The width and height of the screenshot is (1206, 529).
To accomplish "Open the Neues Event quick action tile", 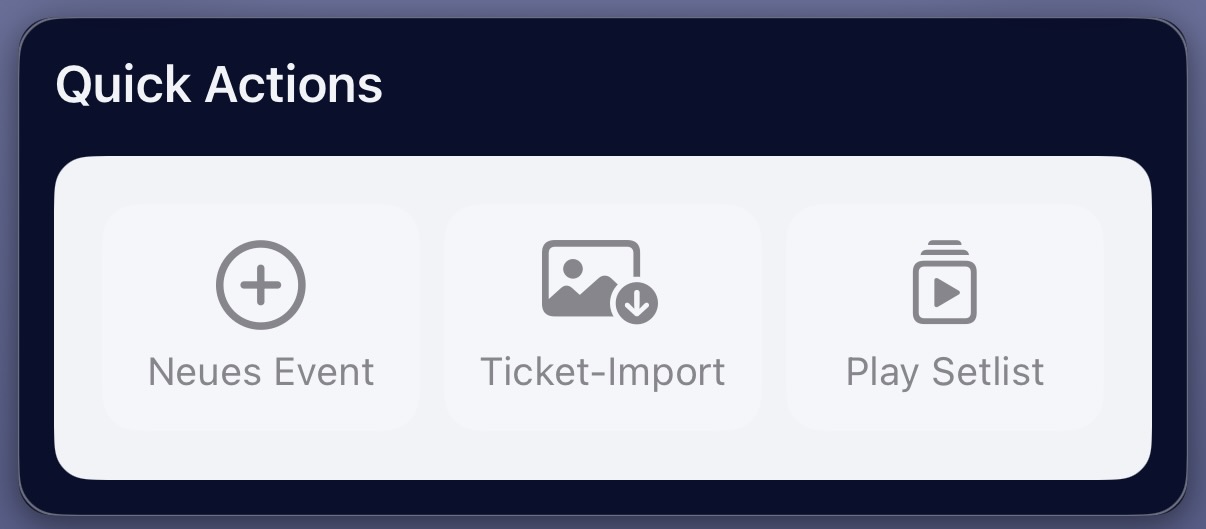I will pos(261,317).
